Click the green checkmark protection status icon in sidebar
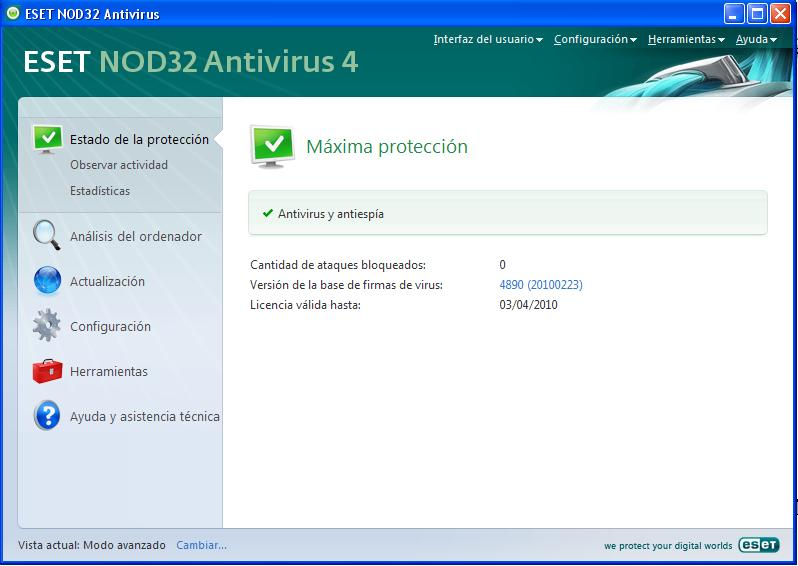Viewport: 798px width, 566px height. pos(47,139)
